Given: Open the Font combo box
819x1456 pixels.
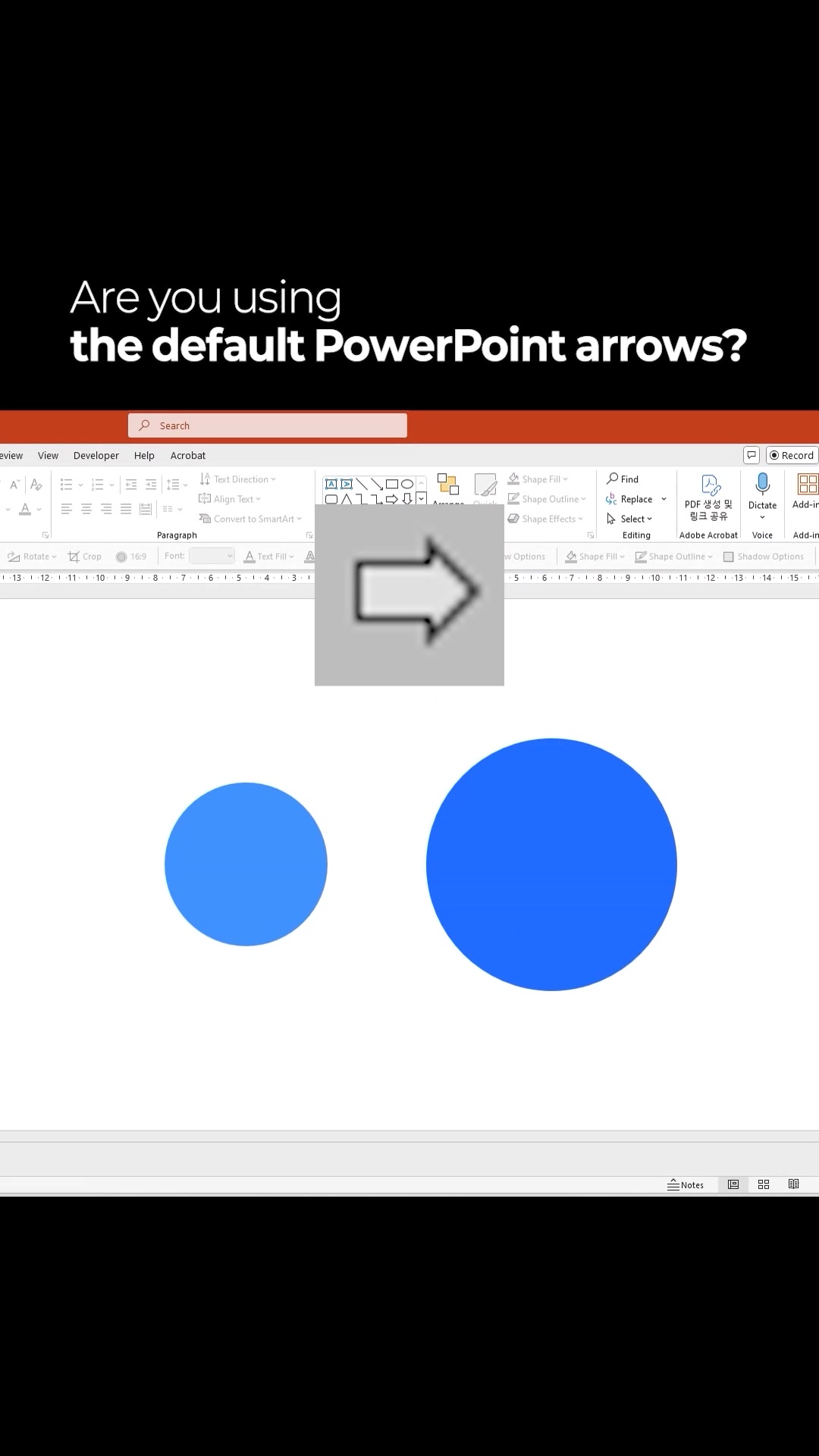Looking at the screenshot, I should click(212, 556).
